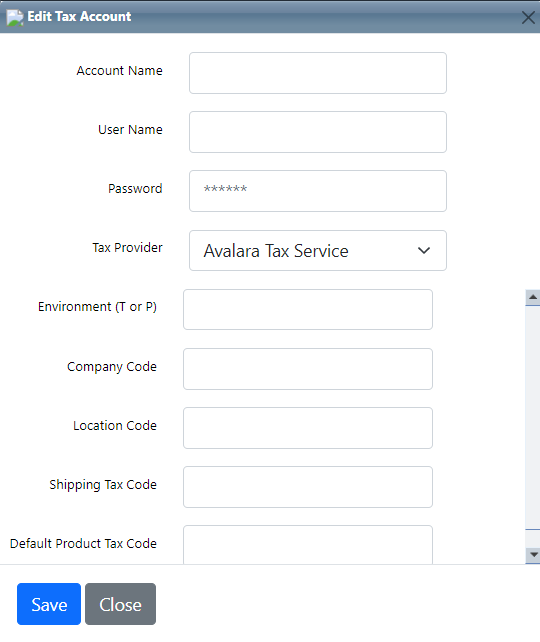Focus the Account Name field
The image size is (540, 642).
coord(318,73)
